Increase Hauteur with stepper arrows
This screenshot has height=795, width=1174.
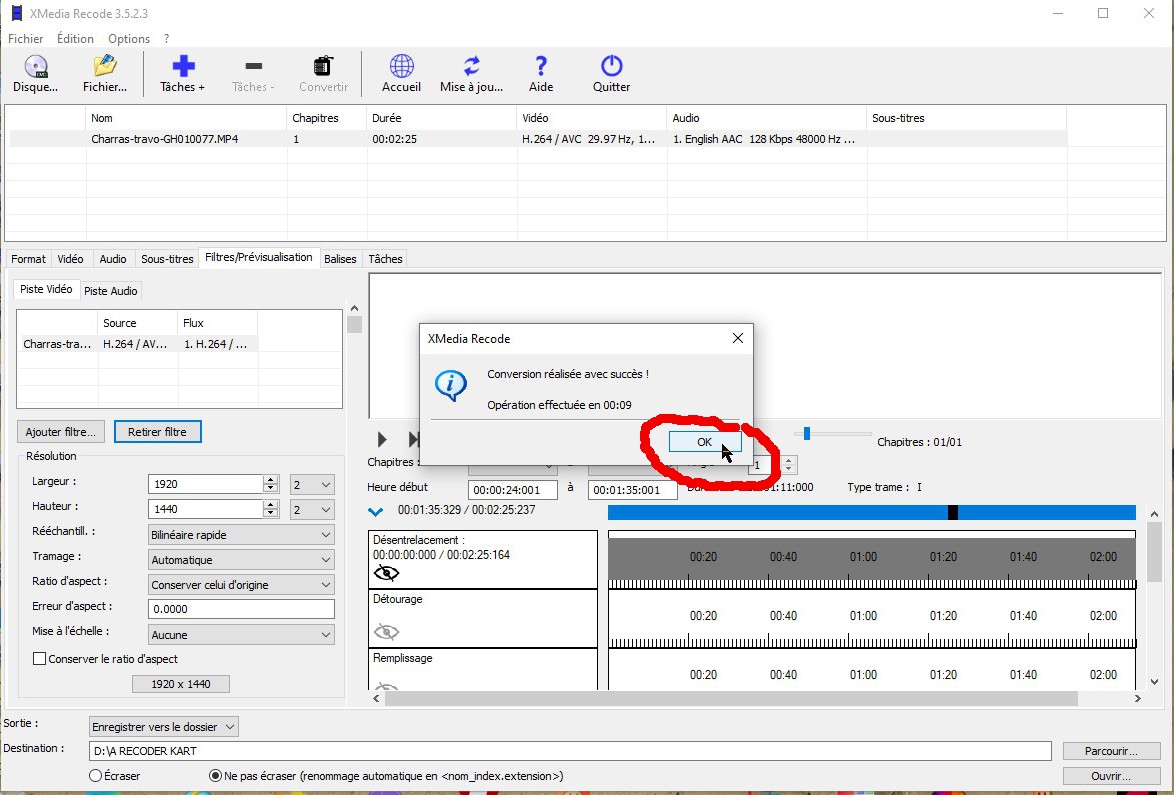tap(271, 505)
